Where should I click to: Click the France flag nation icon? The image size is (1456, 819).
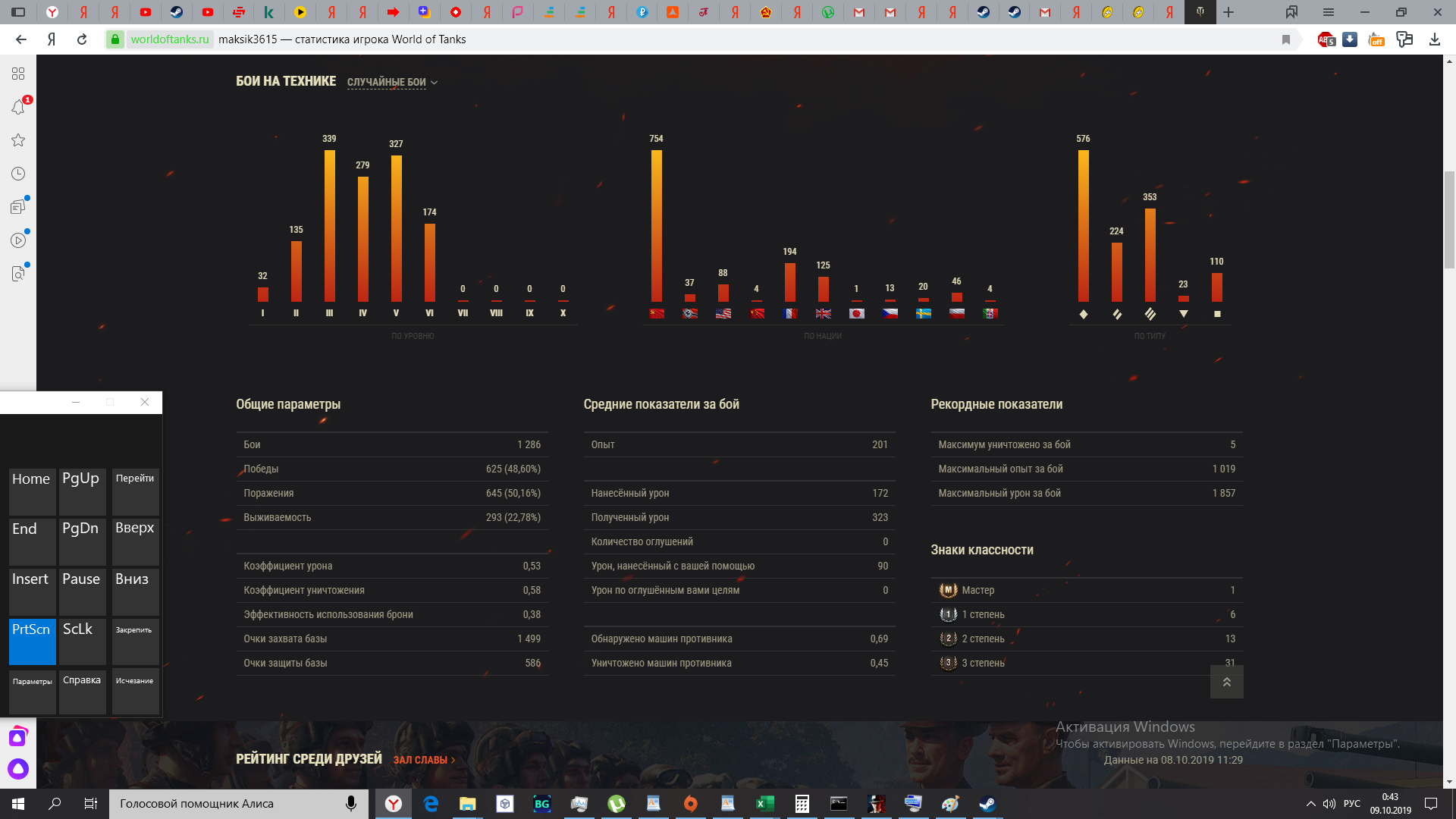coord(789,313)
